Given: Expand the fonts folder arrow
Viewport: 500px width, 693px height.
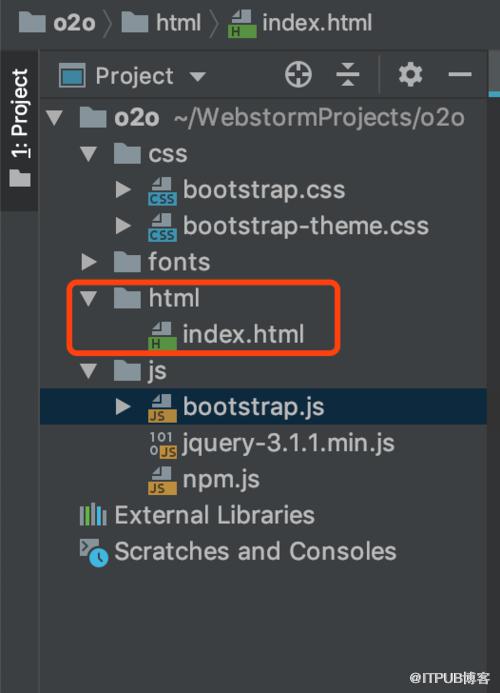Looking at the screenshot, I should tap(89, 262).
